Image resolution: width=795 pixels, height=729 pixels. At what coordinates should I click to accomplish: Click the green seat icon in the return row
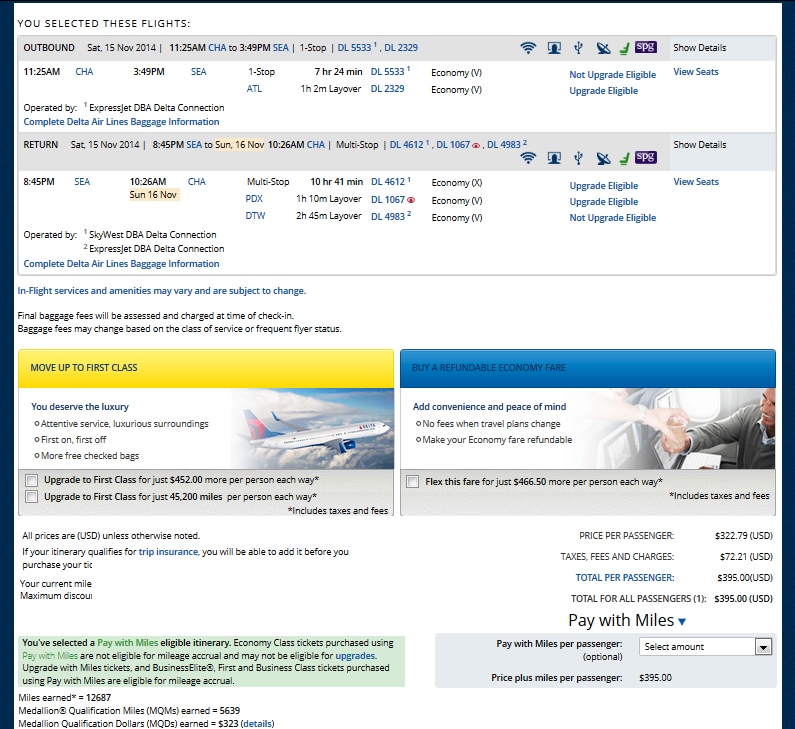click(x=624, y=158)
